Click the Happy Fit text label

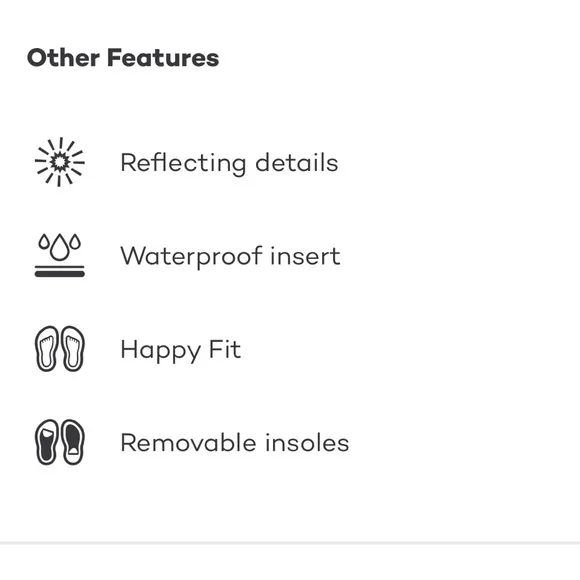181,350
